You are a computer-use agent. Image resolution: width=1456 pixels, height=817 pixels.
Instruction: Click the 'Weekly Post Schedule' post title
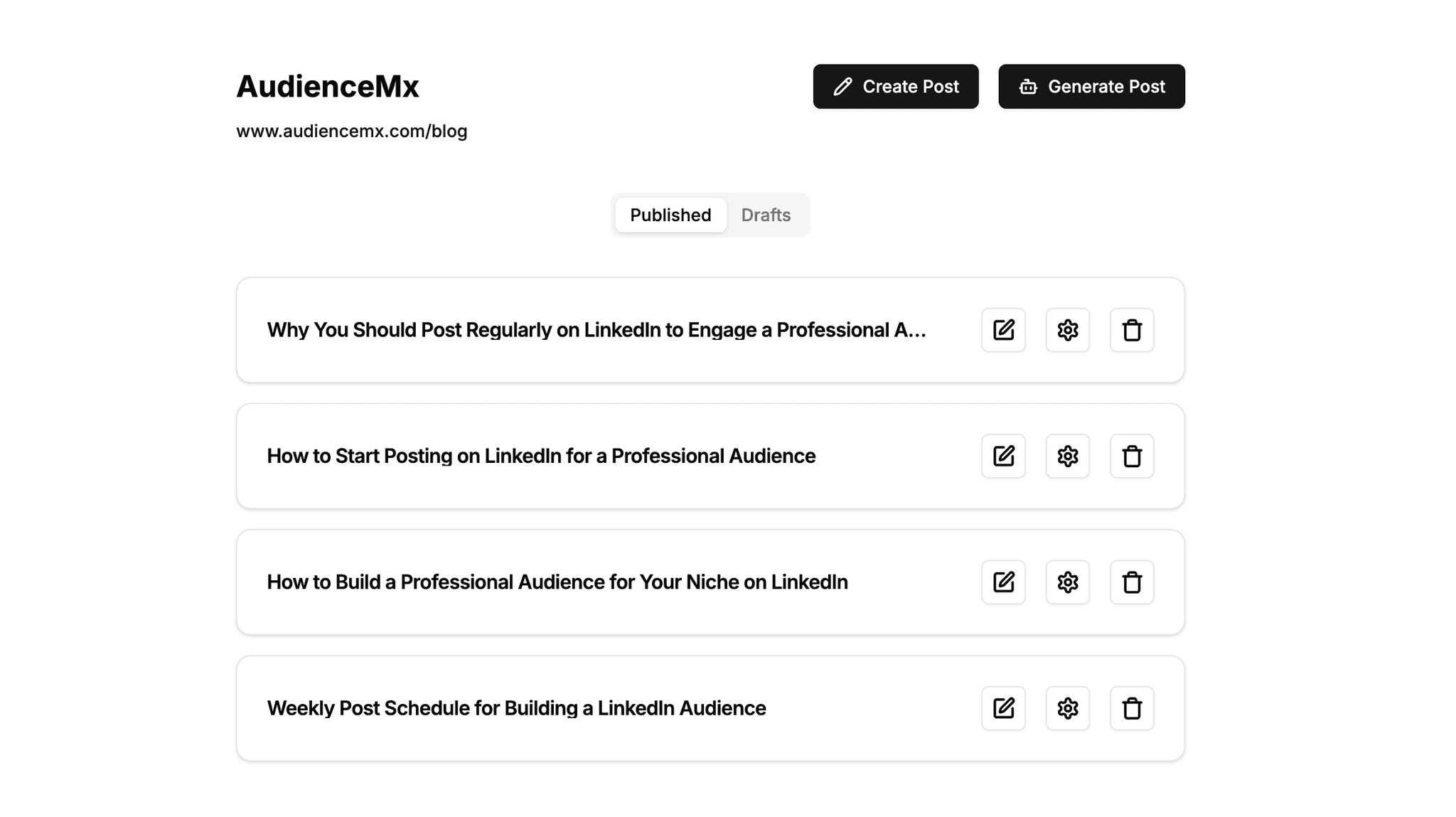[x=516, y=708]
